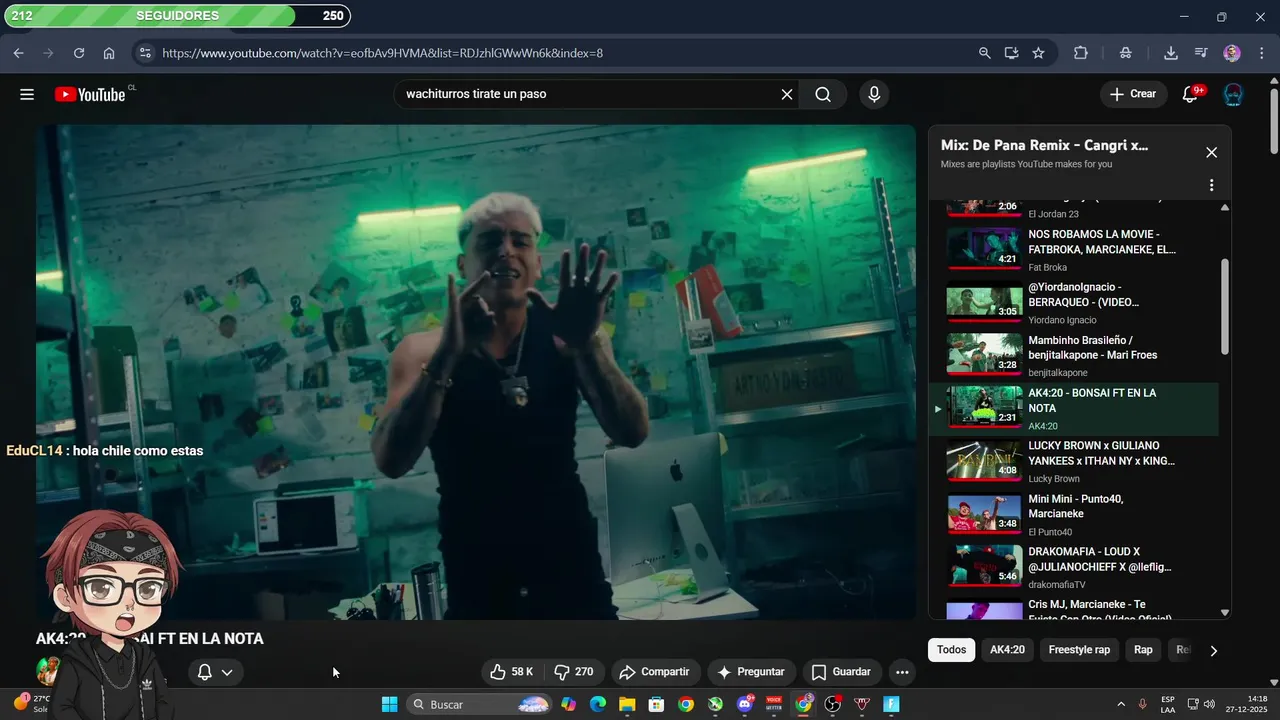Open media controls in browser toolbar
1280x720 pixels.
(1202, 53)
